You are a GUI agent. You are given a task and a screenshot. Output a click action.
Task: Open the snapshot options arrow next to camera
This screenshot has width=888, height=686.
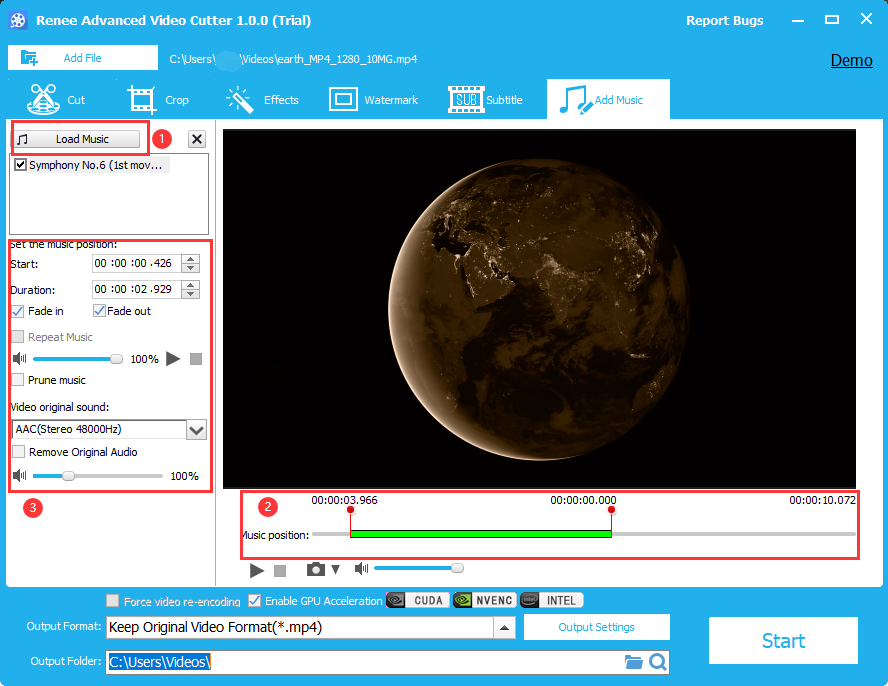tap(335, 570)
